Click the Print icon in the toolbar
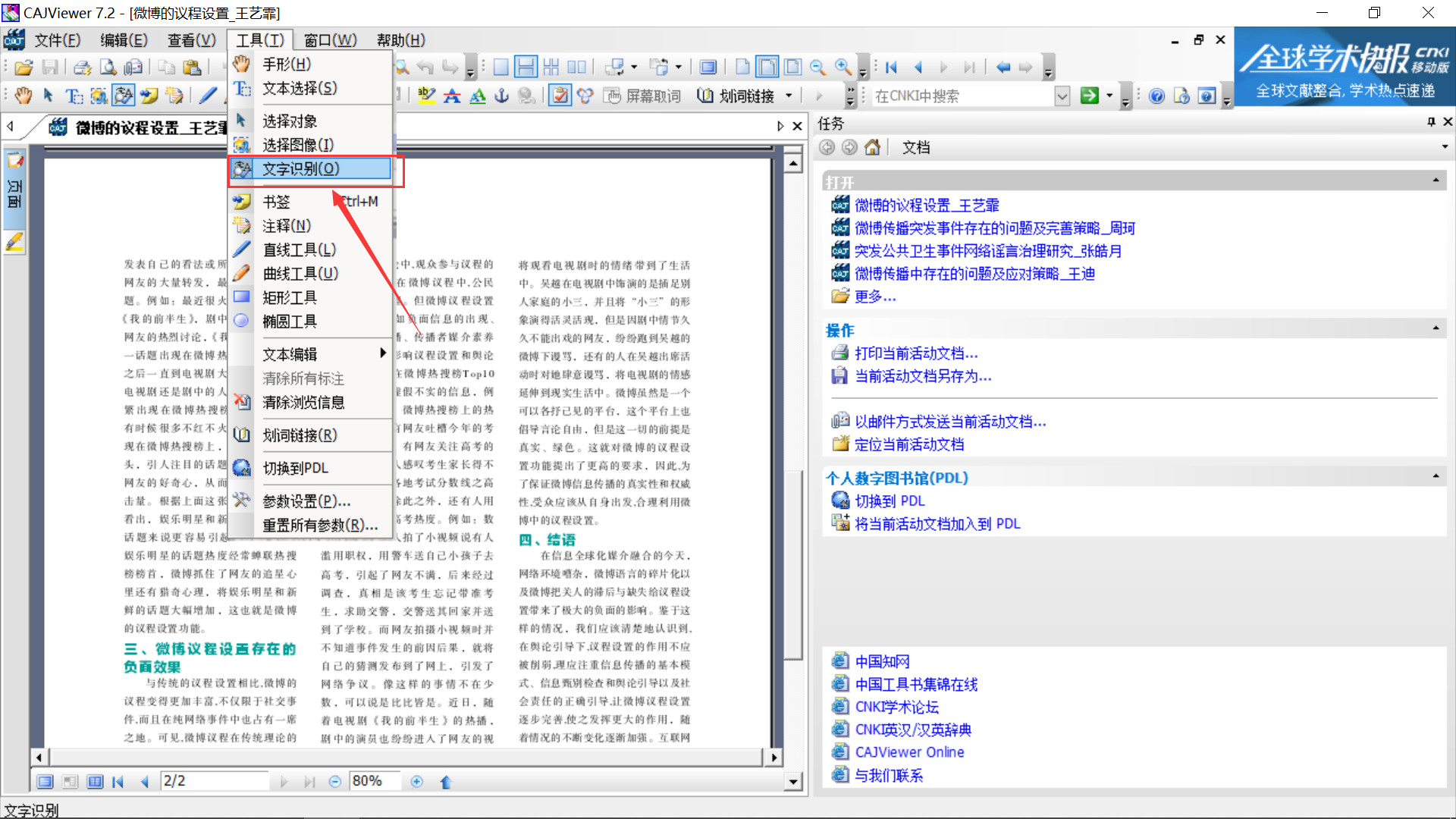The width and height of the screenshot is (1456, 819). (81, 67)
